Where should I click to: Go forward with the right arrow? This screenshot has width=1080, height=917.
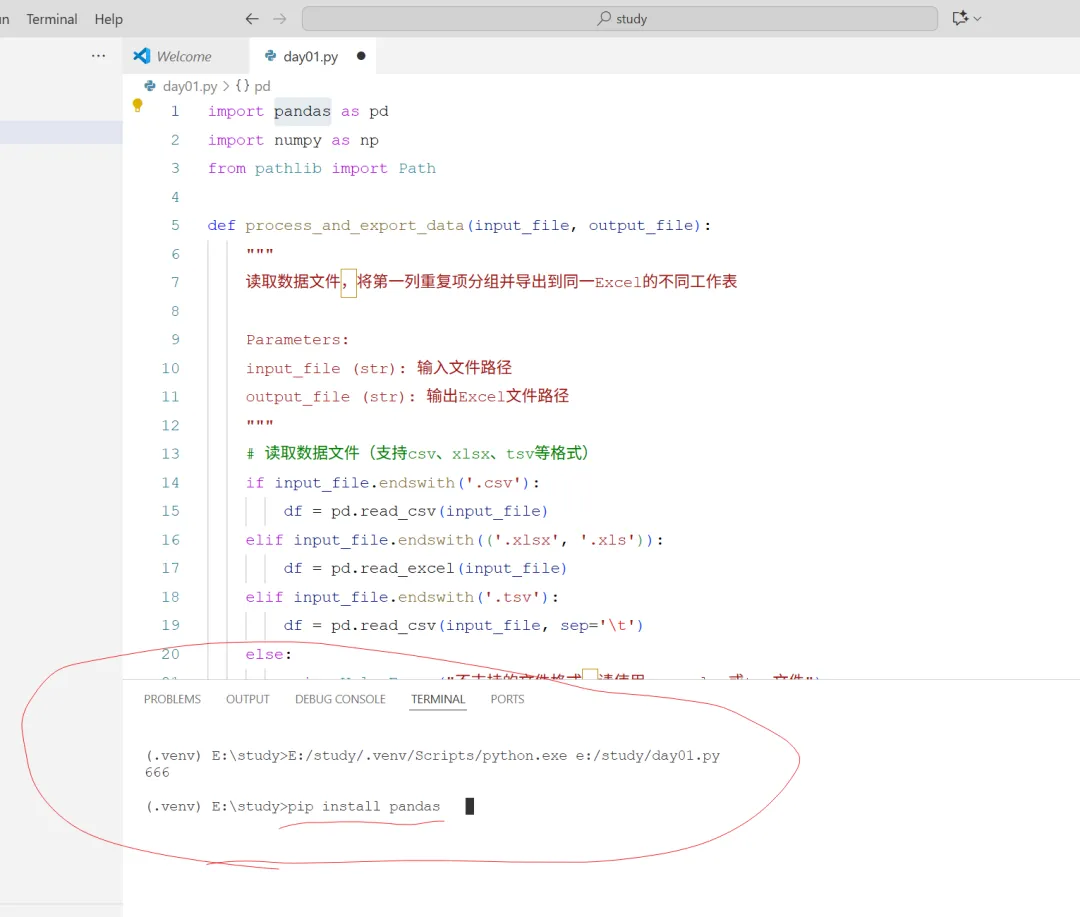(x=280, y=19)
